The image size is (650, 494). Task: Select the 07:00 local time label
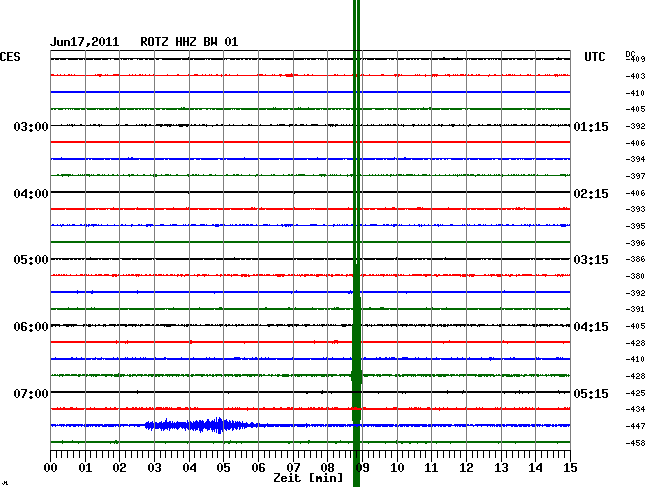coord(31,393)
